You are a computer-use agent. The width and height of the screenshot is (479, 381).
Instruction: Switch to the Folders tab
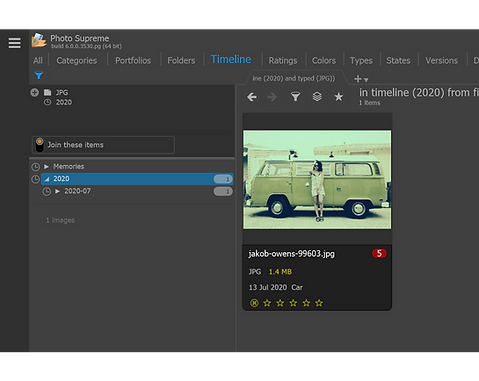click(181, 60)
